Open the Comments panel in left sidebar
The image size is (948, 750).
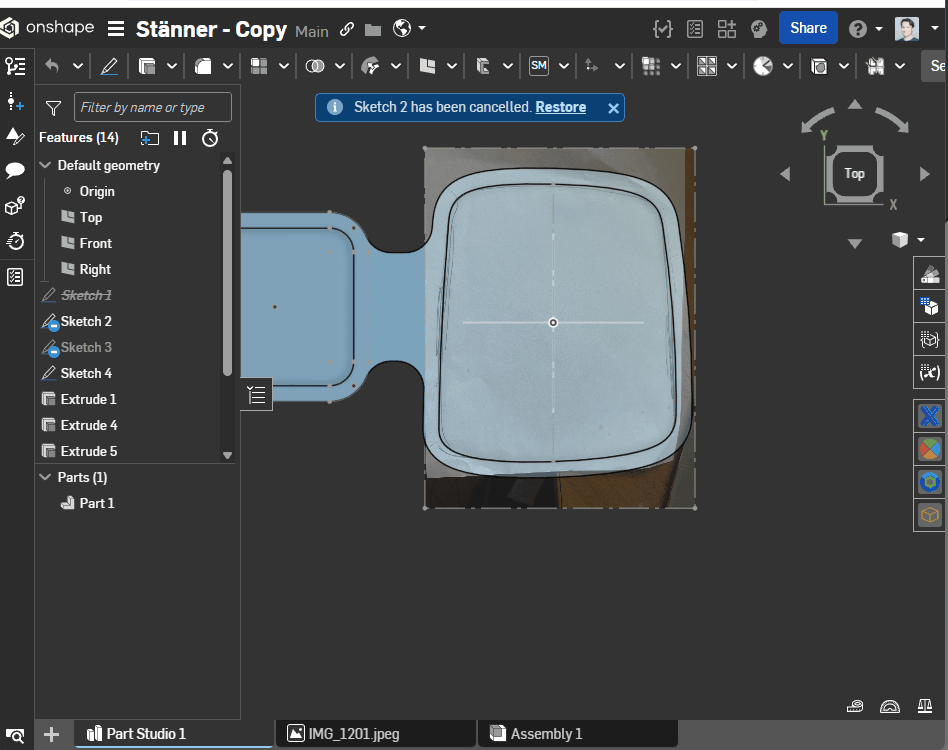[15, 171]
